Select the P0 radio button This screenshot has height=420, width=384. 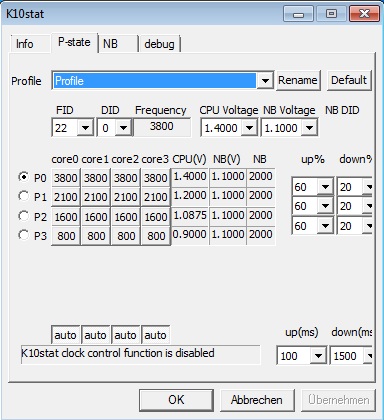(x=23, y=177)
